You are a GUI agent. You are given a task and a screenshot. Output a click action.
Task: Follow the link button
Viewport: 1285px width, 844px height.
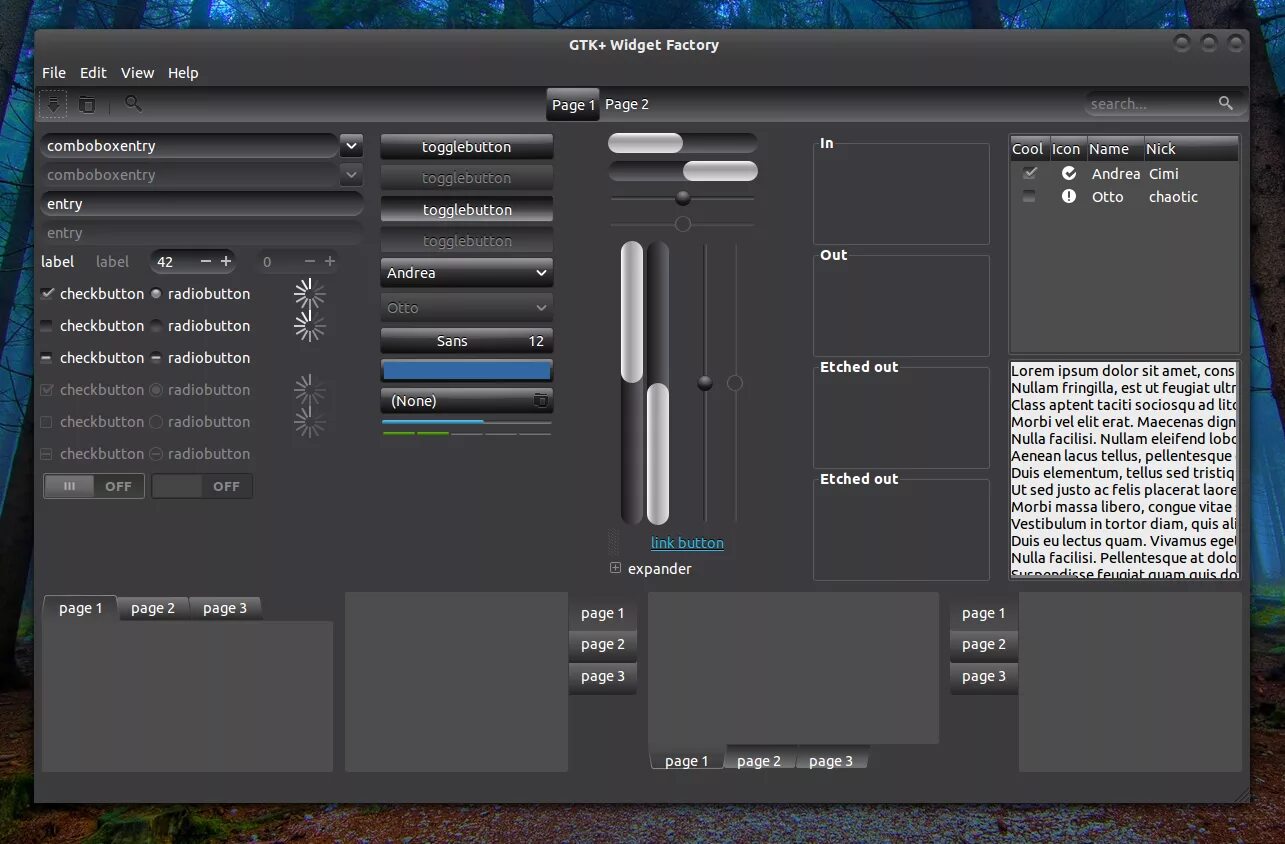[x=687, y=543]
